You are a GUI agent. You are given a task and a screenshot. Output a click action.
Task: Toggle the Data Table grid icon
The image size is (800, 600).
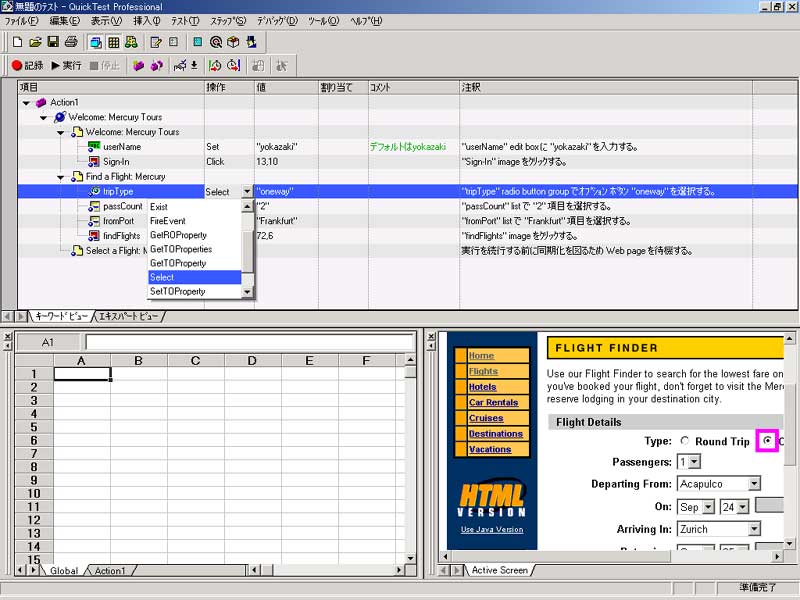coord(113,42)
